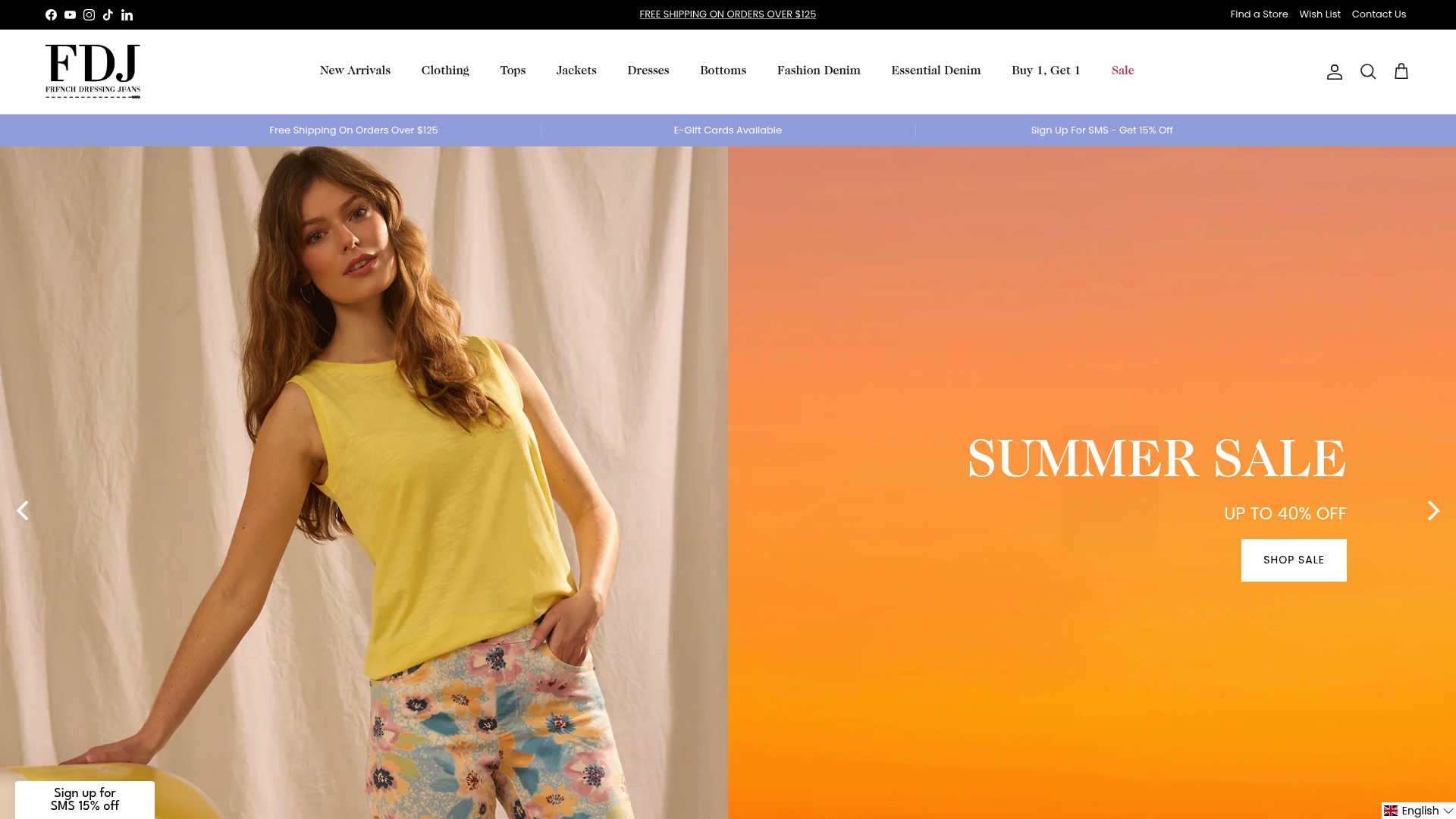This screenshot has width=1456, height=819.
Task: Open the Clothing menu
Action: coord(445,71)
